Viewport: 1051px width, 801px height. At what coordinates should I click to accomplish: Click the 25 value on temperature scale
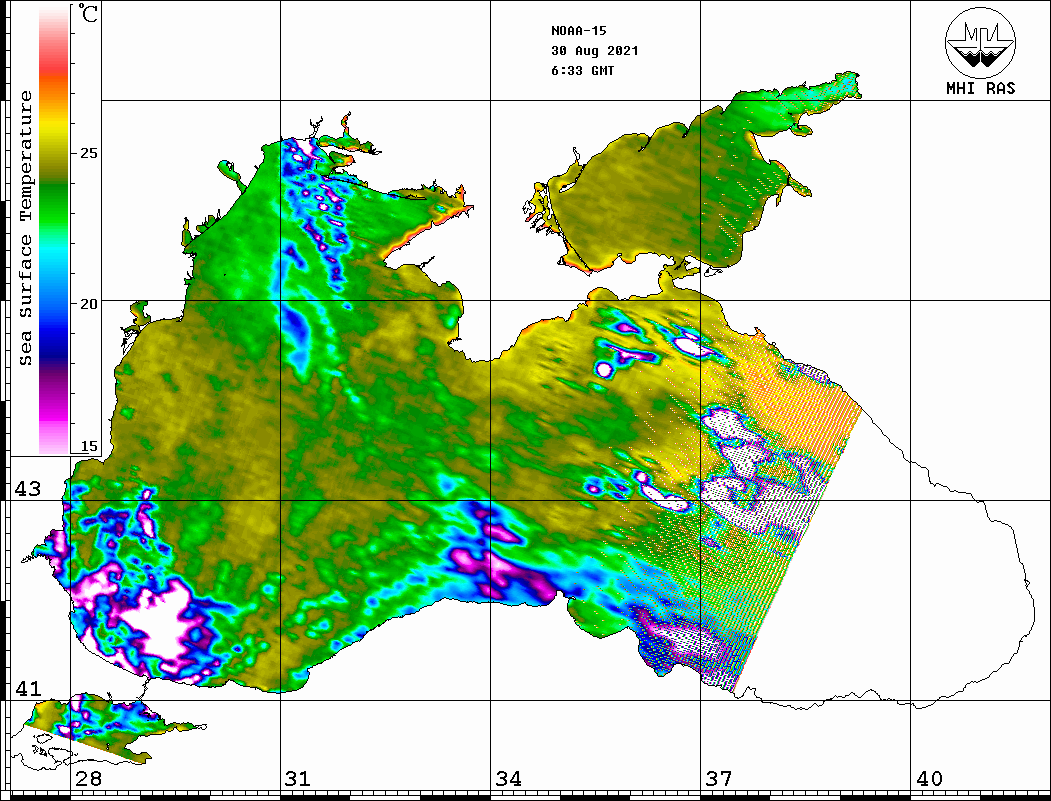88,153
